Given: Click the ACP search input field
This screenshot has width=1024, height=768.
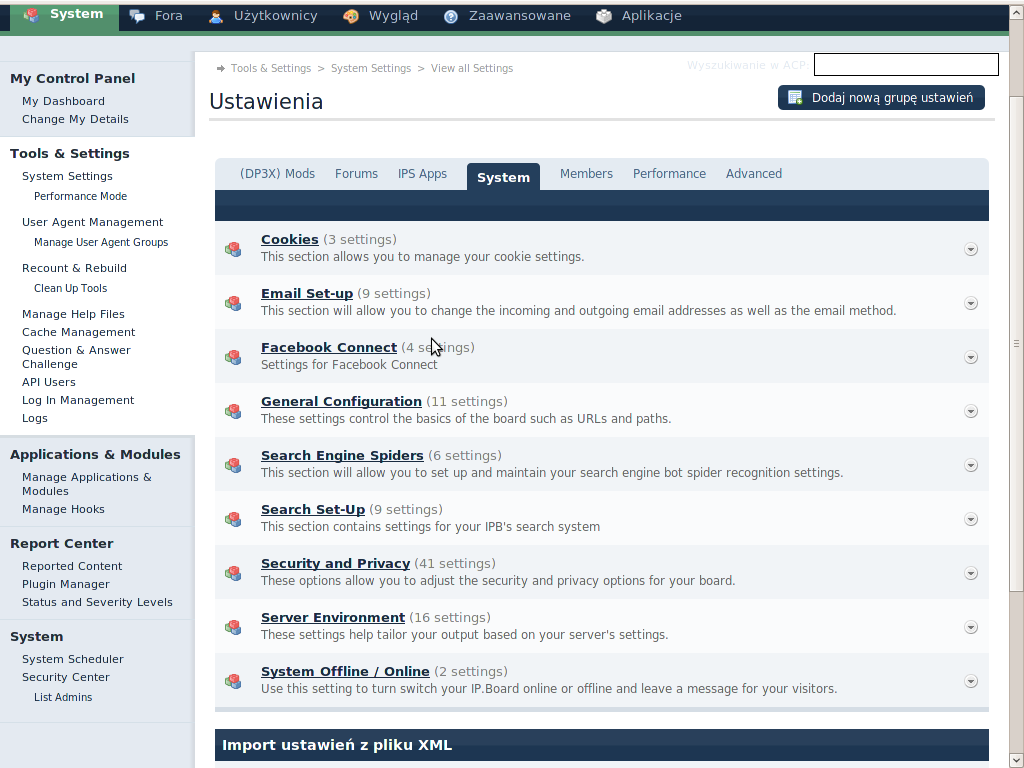Looking at the screenshot, I should (x=906, y=65).
